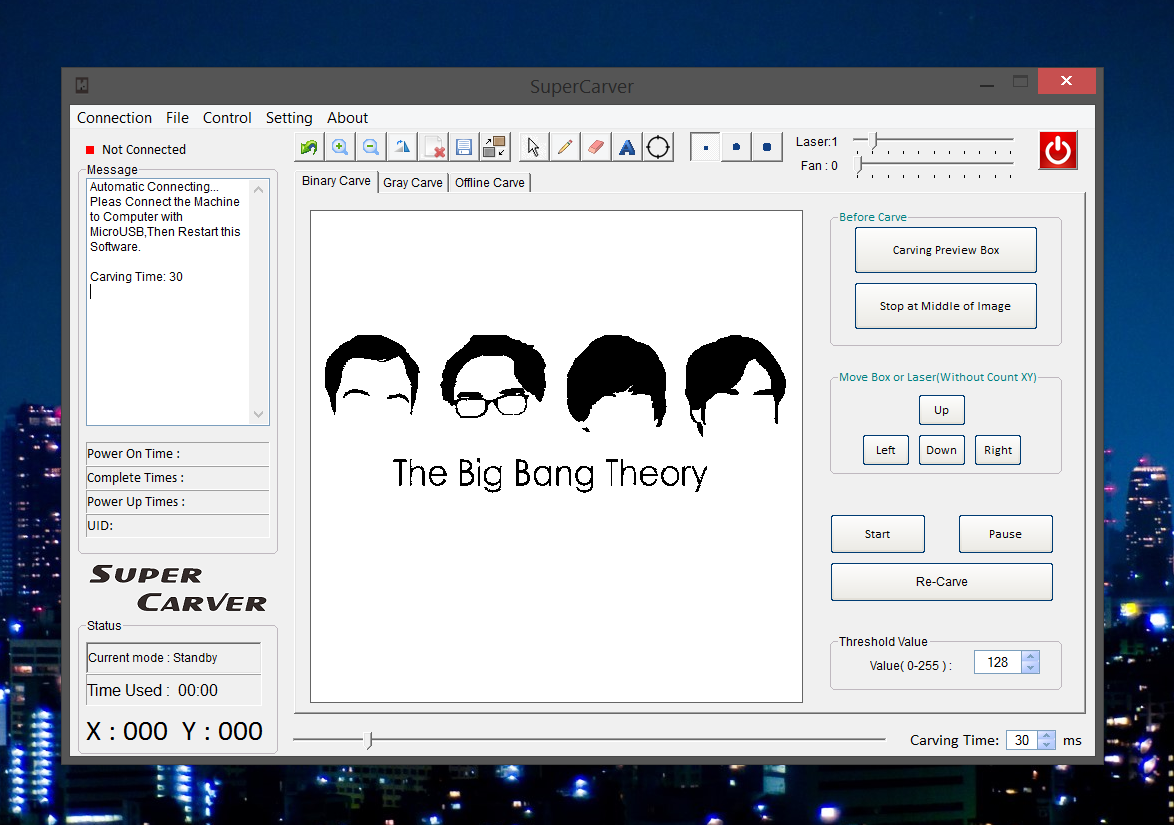
Task: Click Message box scroll down arrow
Action: click(258, 414)
